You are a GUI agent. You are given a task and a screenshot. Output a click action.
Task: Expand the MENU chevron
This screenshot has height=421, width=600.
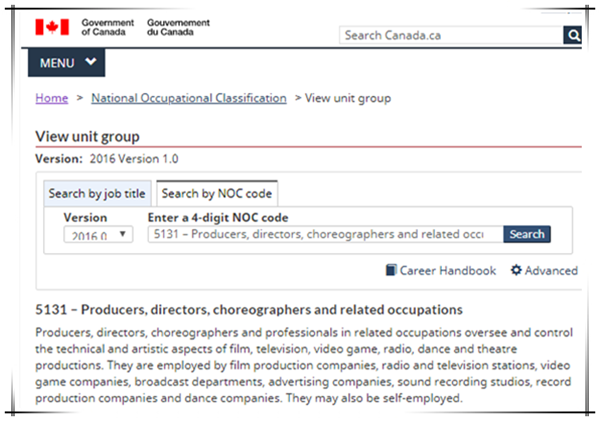click(x=91, y=62)
